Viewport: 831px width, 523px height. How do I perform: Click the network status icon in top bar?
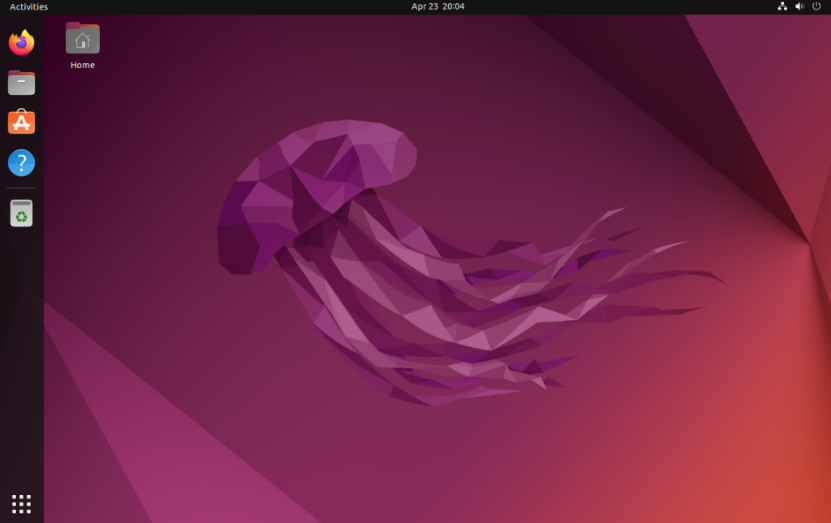click(x=782, y=7)
